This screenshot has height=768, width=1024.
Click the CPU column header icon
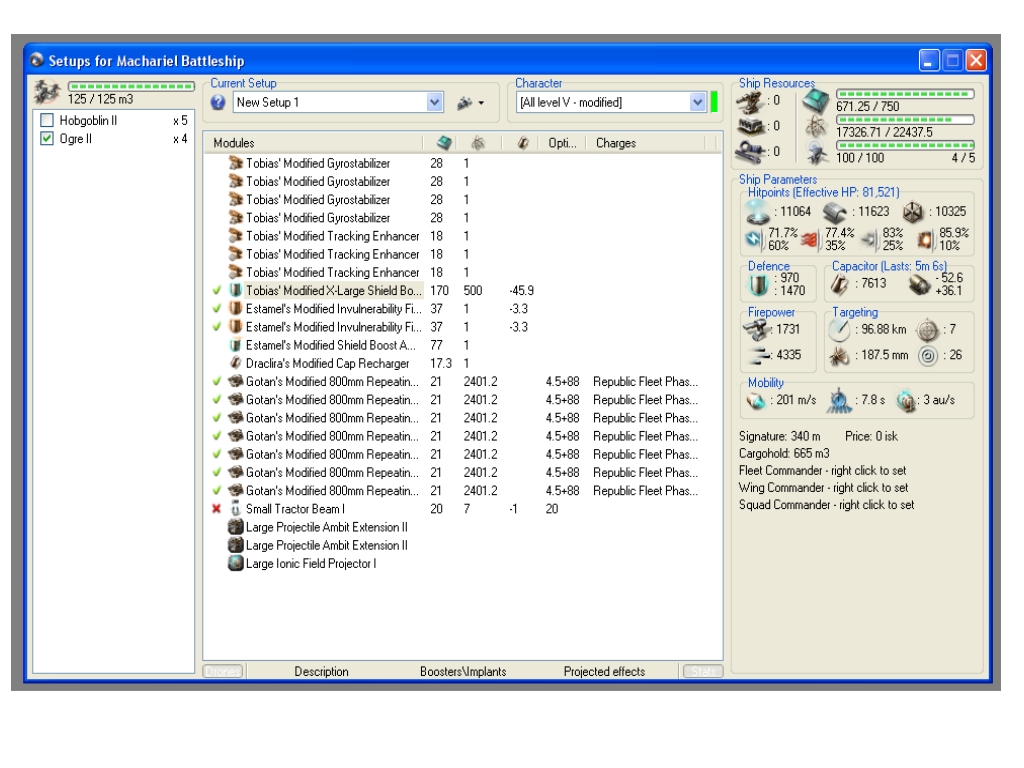coord(444,143)
